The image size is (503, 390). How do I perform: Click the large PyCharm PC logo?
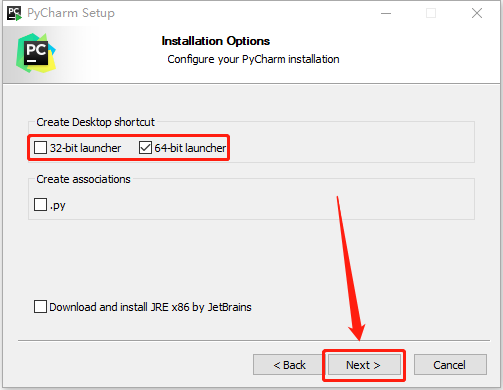tap(36, 53)
